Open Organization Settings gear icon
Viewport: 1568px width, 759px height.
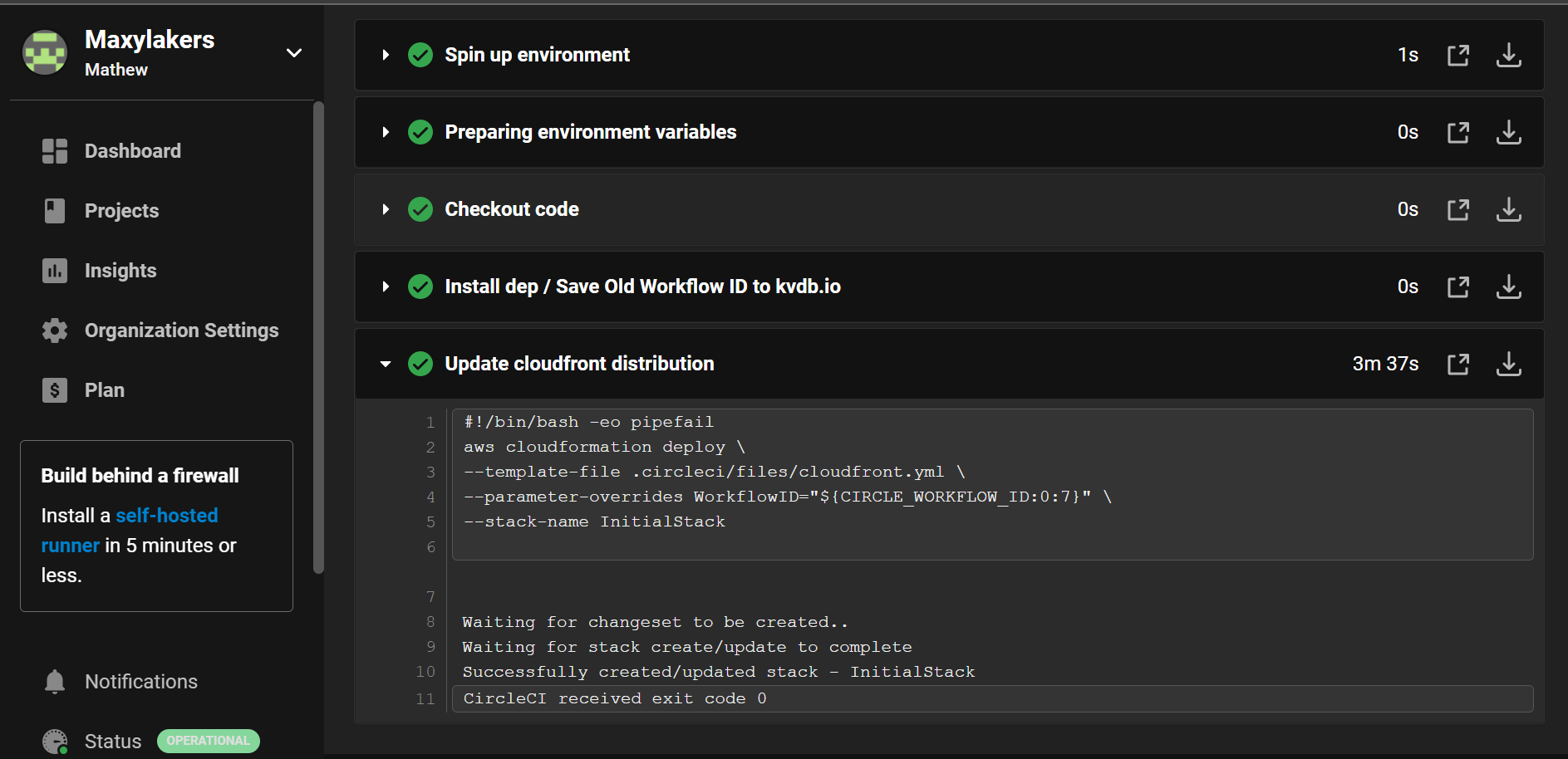(54, 330)
